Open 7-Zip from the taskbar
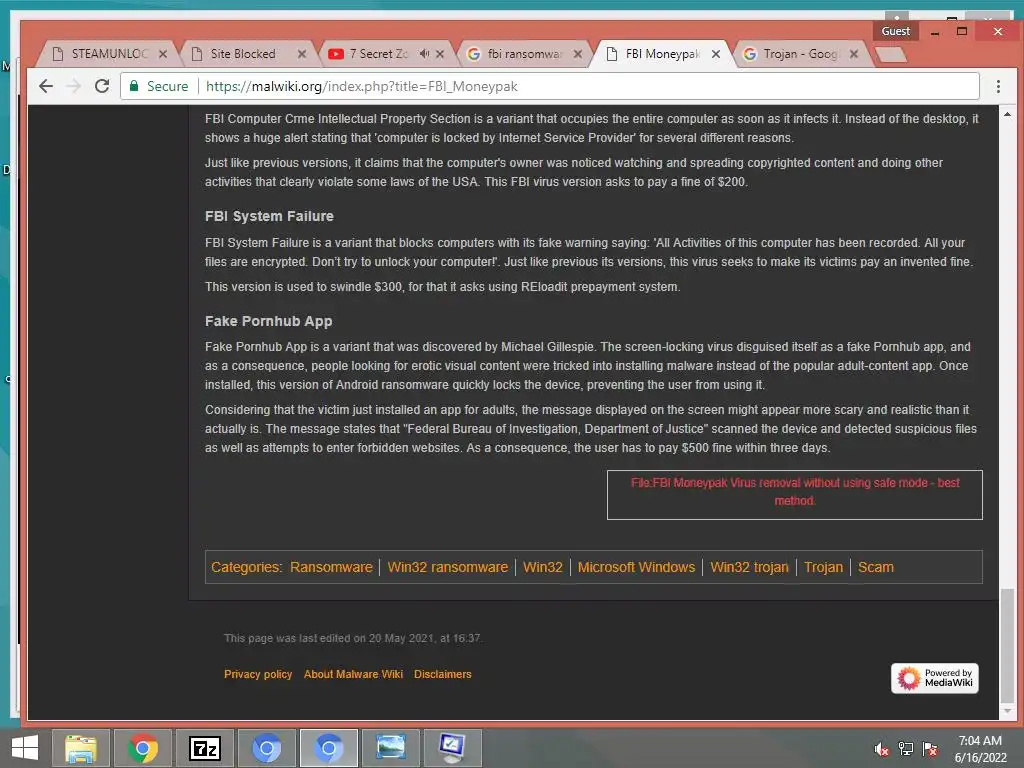Image resolution: width=1024 pixels, height=768 pixels. click(204, 748)
